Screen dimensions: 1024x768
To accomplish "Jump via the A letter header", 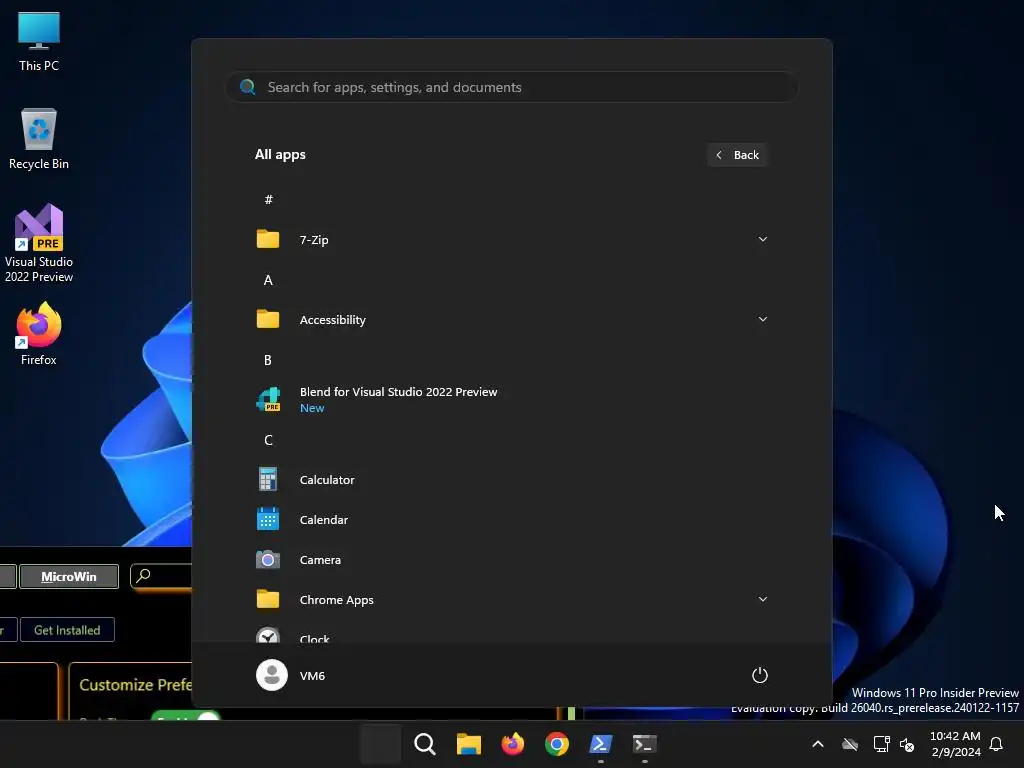I will click(268, 280).
